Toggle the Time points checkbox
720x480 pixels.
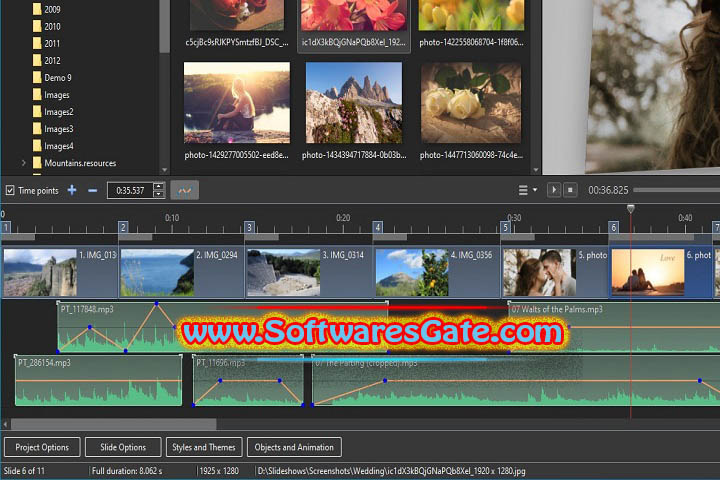10,190
